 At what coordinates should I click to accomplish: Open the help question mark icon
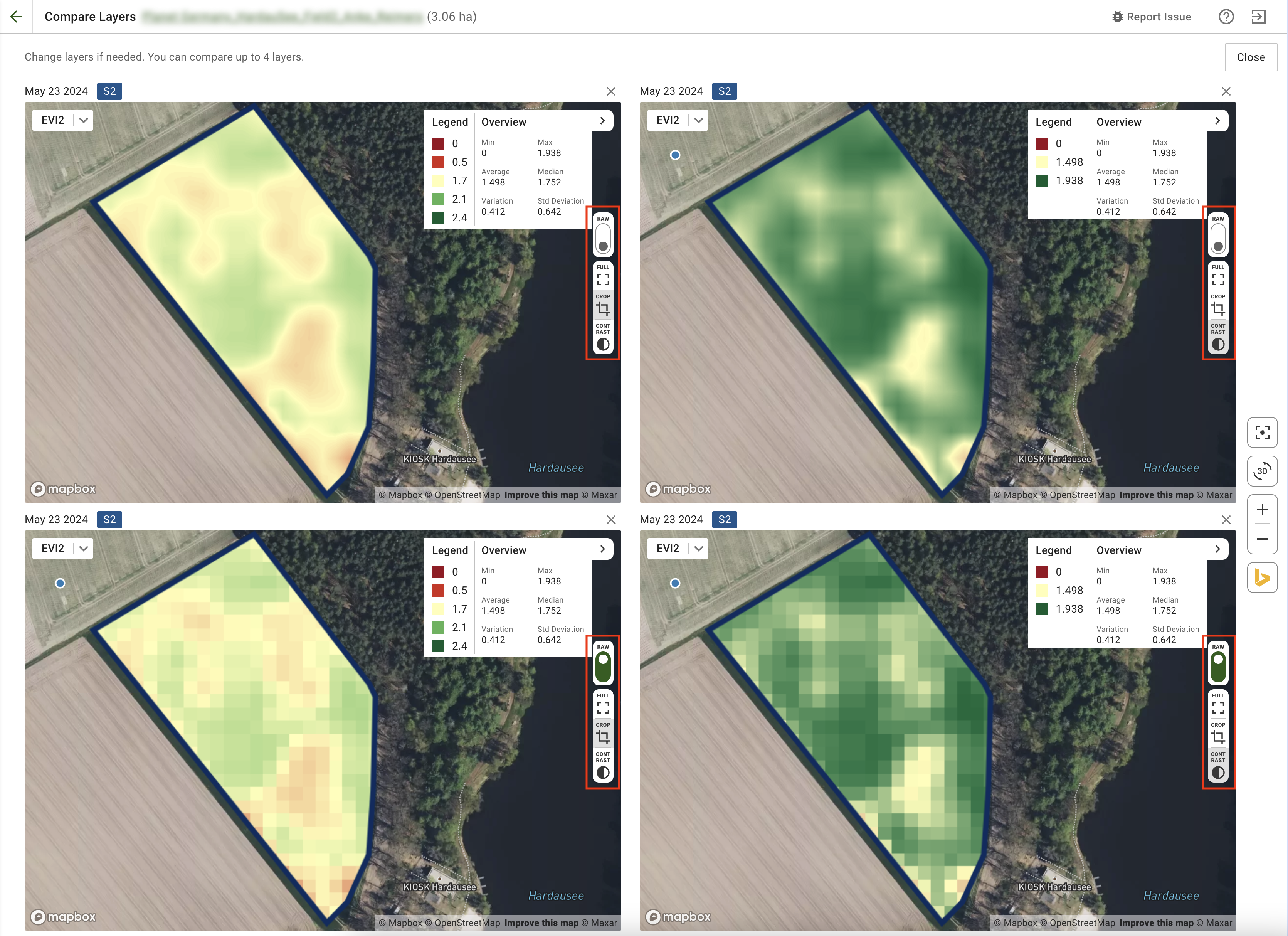1226,17
